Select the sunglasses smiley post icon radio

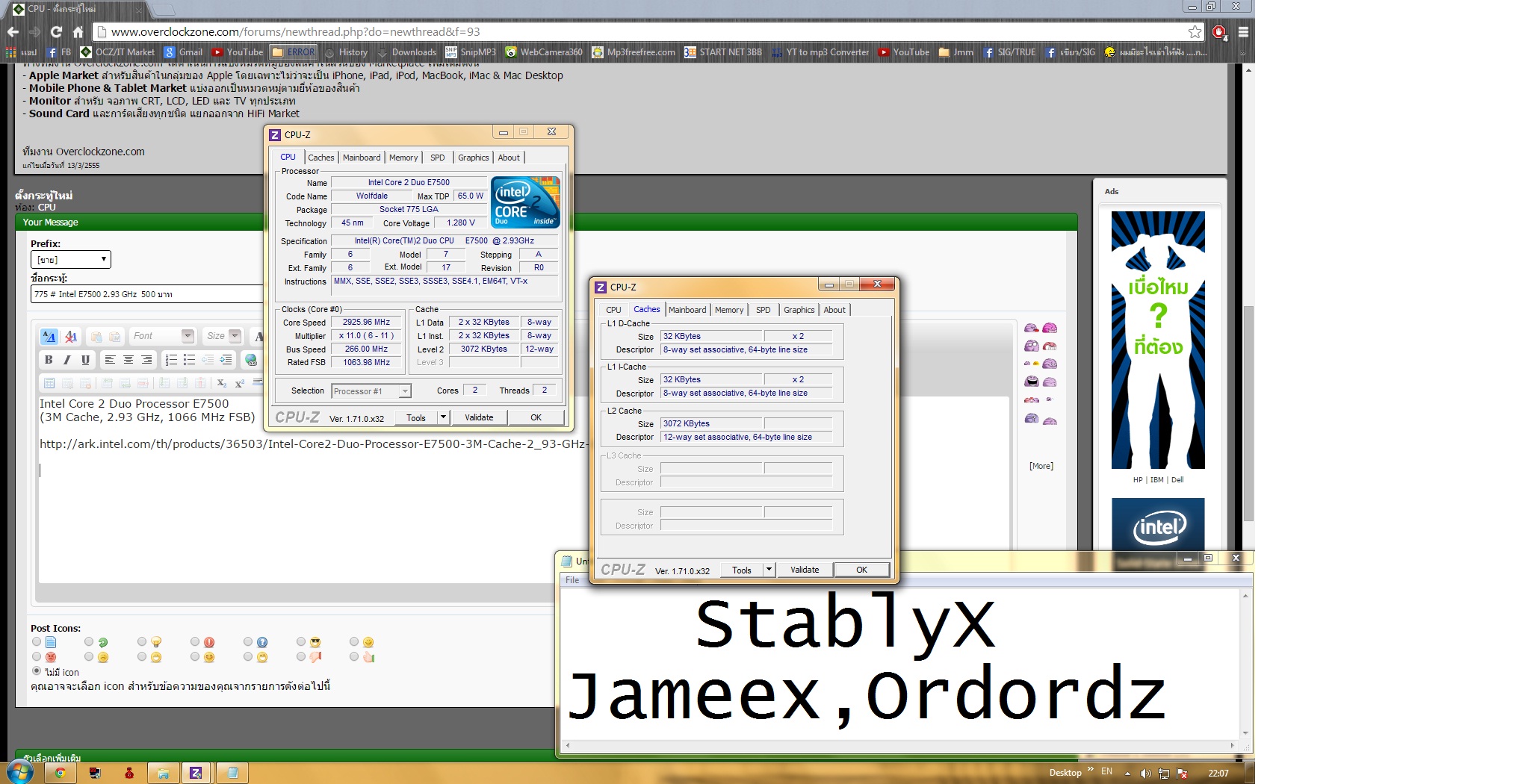click(x=301, y=641)
